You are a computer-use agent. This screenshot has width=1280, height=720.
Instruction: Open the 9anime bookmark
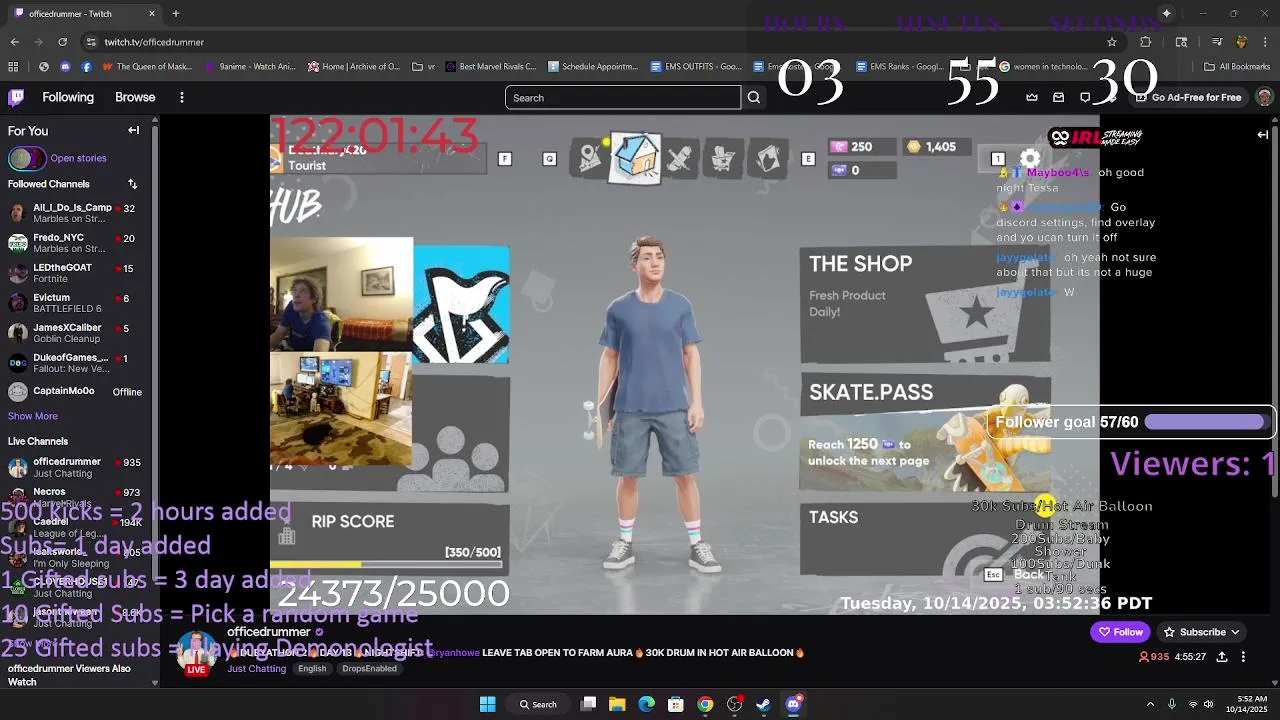click(x=250, y=67)
